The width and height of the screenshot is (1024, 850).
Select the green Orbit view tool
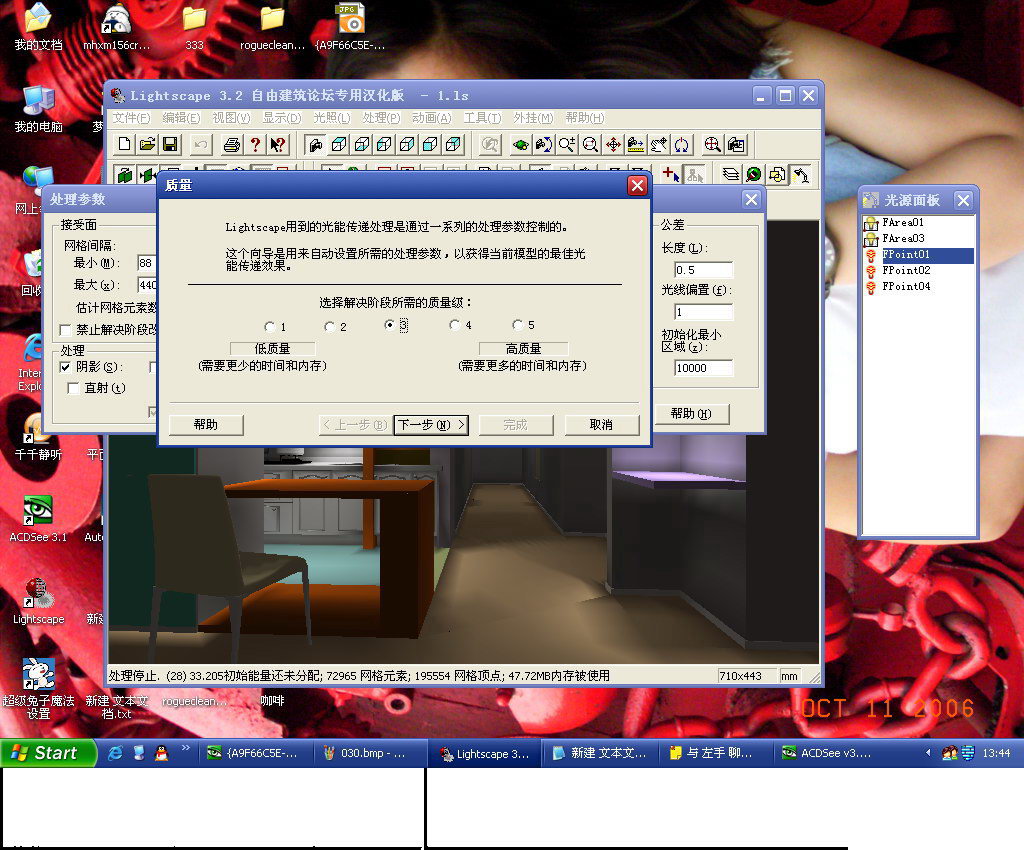tap(520, 144)
